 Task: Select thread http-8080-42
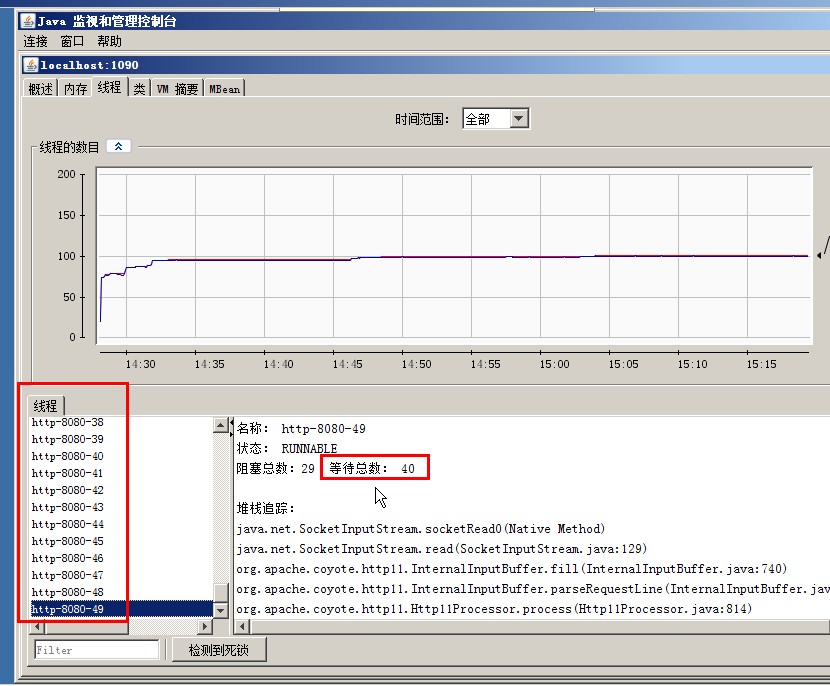(x=122, y=490)
